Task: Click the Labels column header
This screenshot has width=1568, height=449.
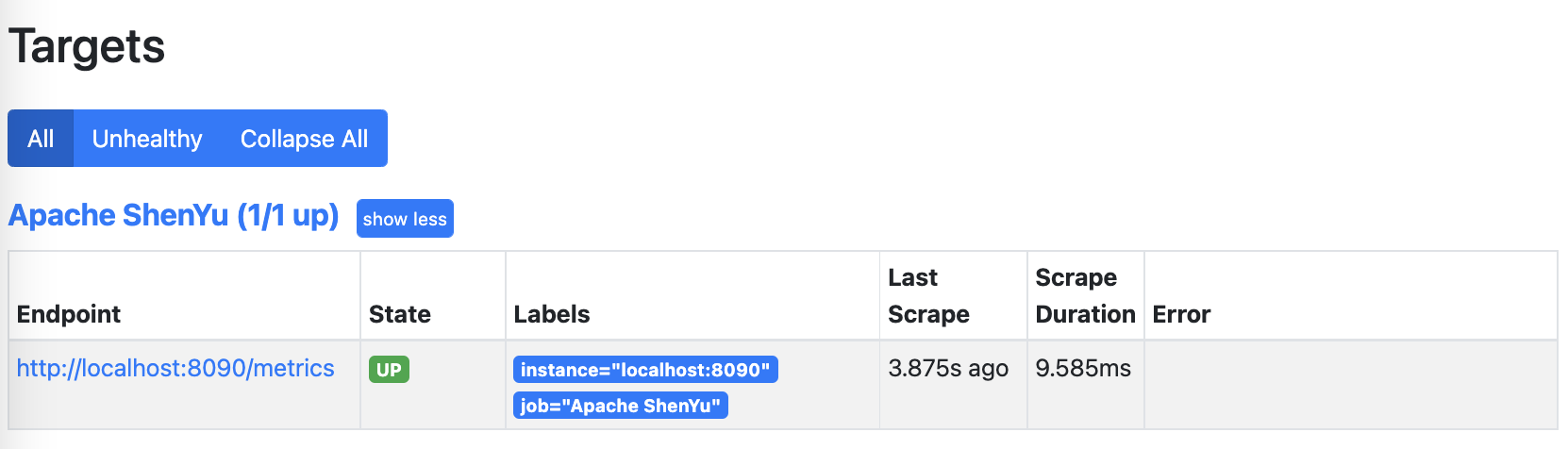Action: (x=552, y=314)
